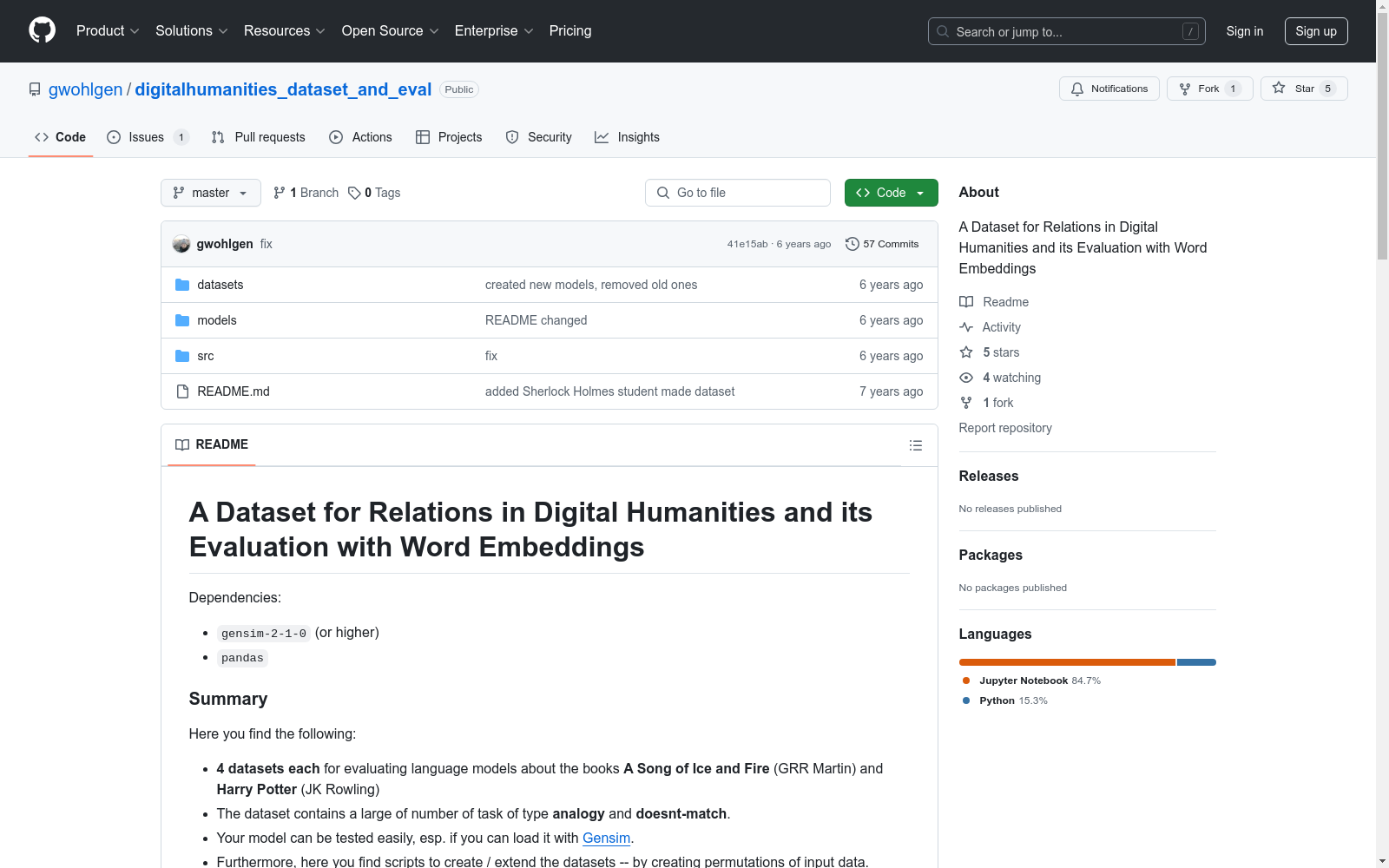Open the green Code dropdown button
Screen dimensions: 1389x868
click(x=891, y=193)
